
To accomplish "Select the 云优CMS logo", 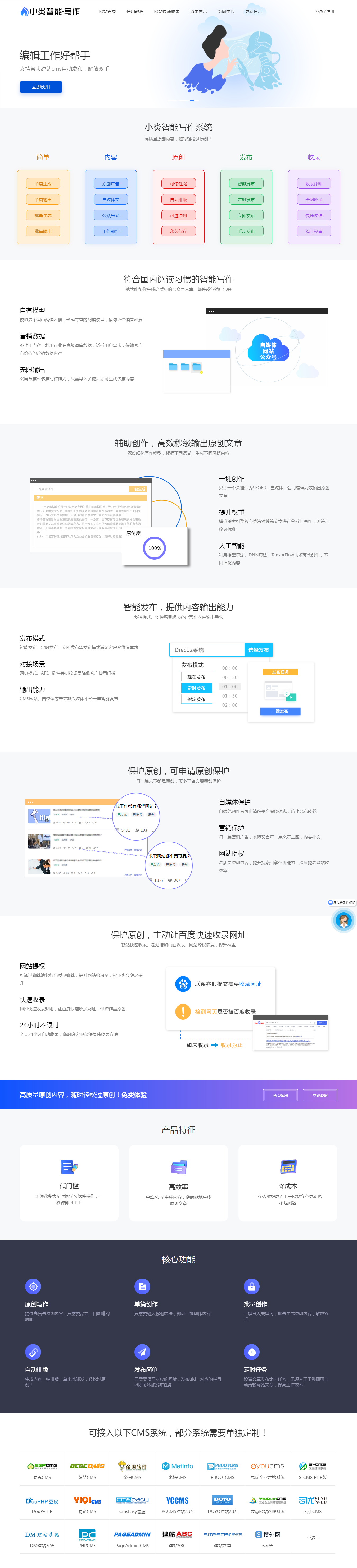I will pyautogui.click(x=313, y=1500).
